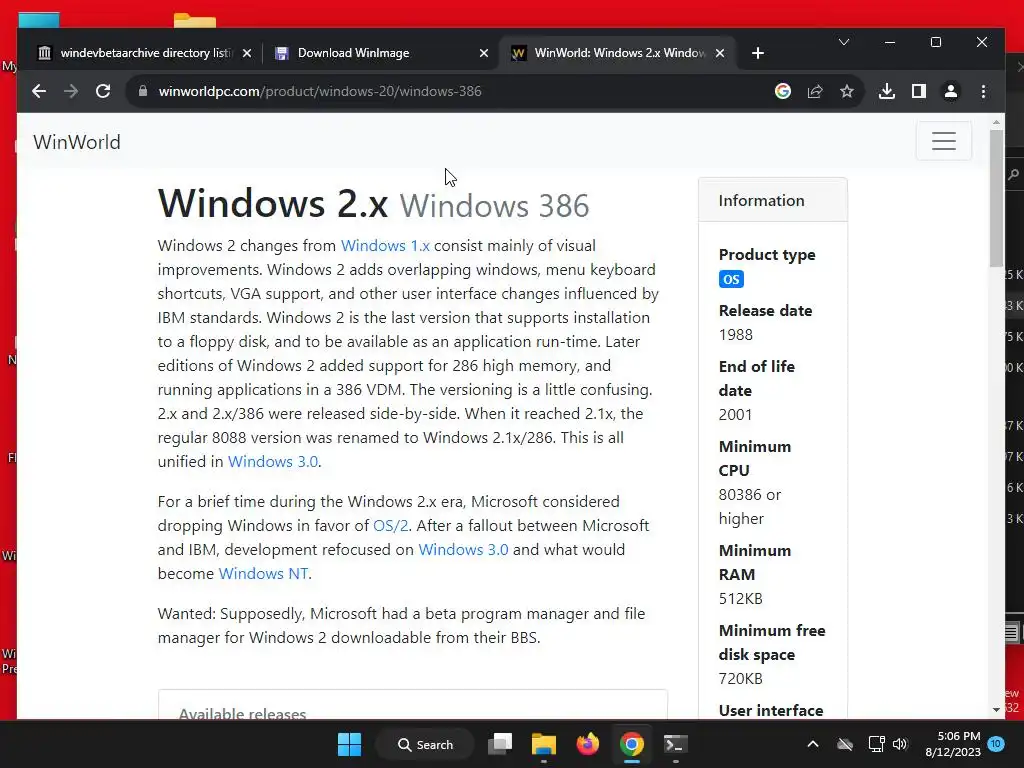Click scrollbar down arrow
The height and width of the screenshot is (768, 1024).
[x=996, y=710]
